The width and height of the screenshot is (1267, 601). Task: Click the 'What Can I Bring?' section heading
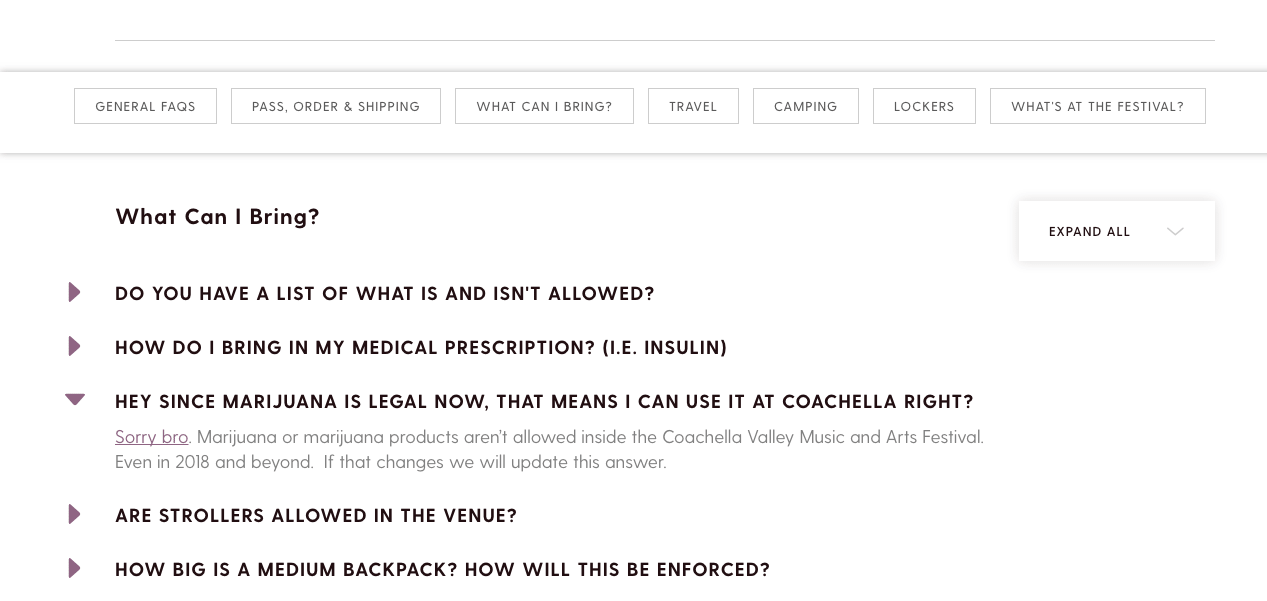[217, 216]
